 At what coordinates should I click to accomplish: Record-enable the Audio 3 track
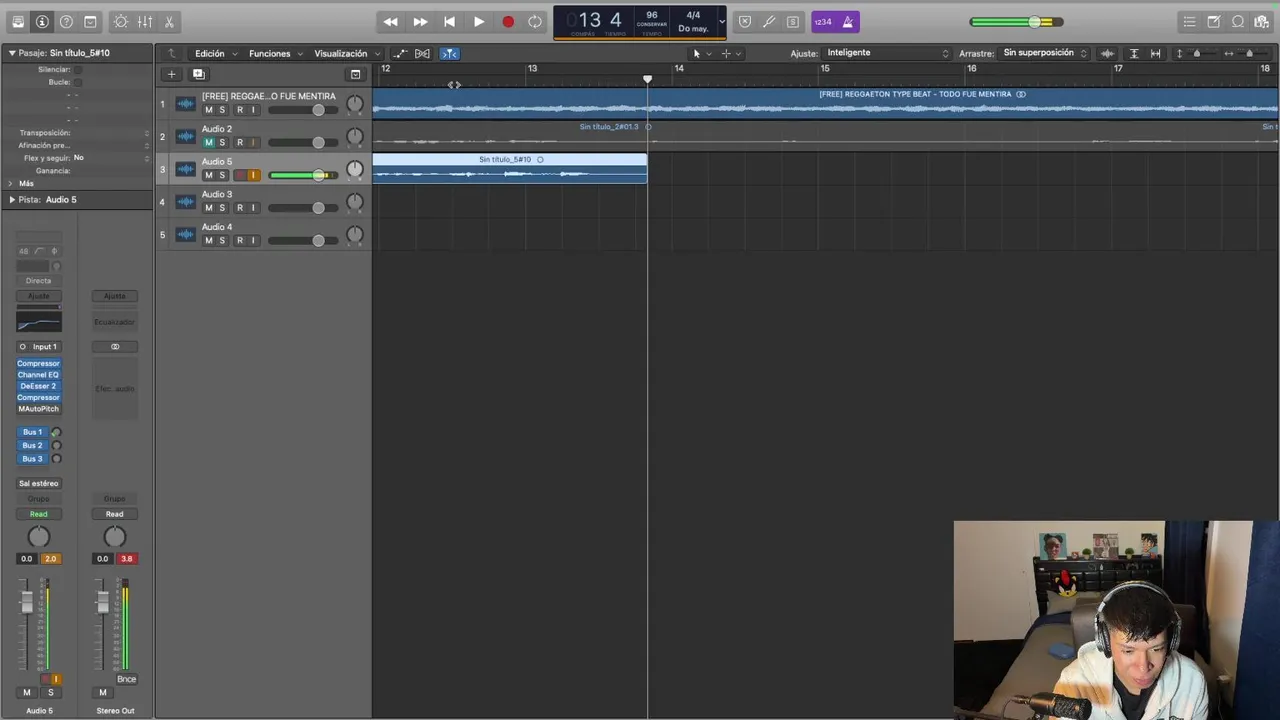(x=239, y=208)
